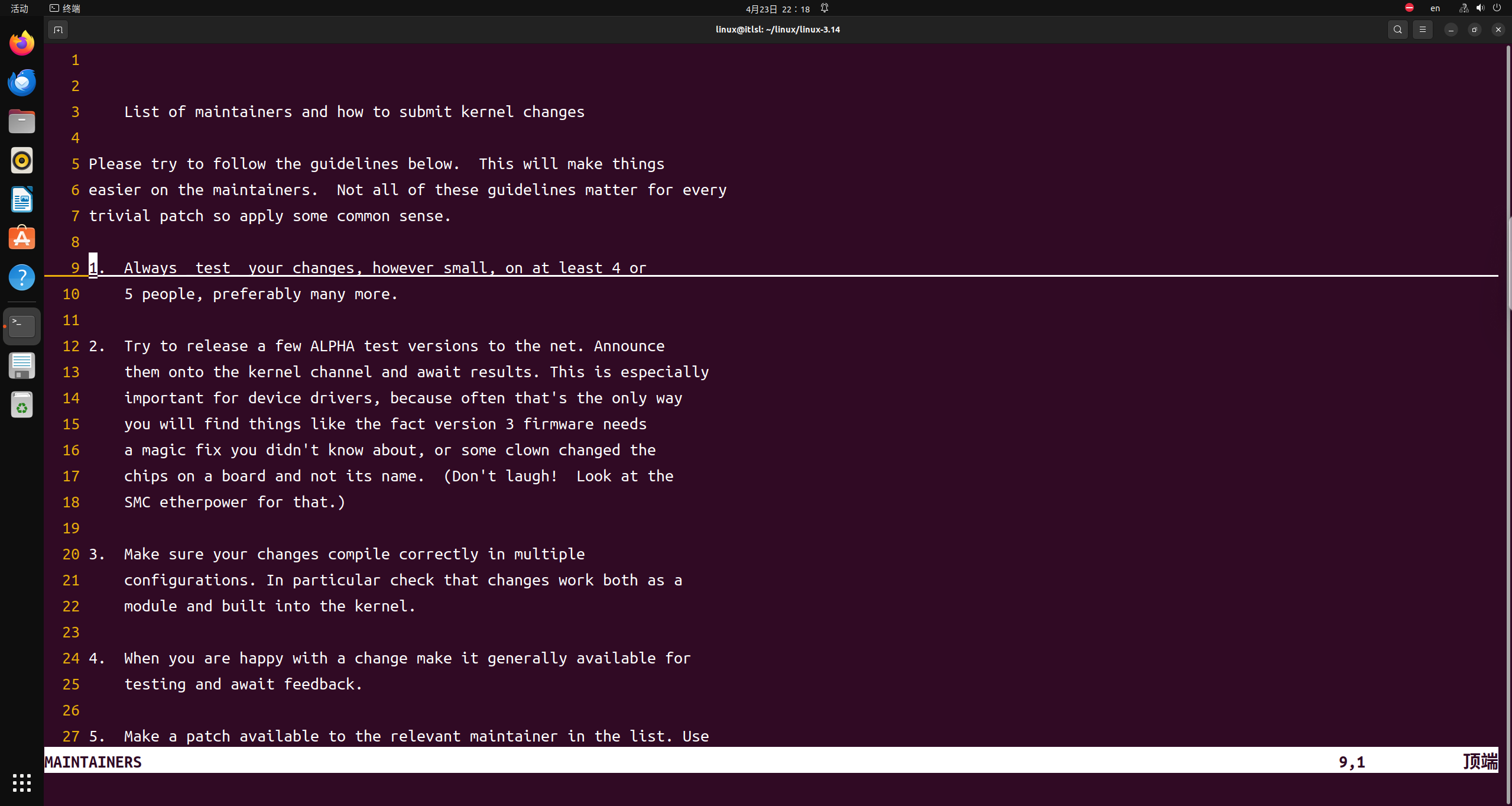1512x806 pixels.
Task: Launch Rhythmbox music player
Action: 22,160
